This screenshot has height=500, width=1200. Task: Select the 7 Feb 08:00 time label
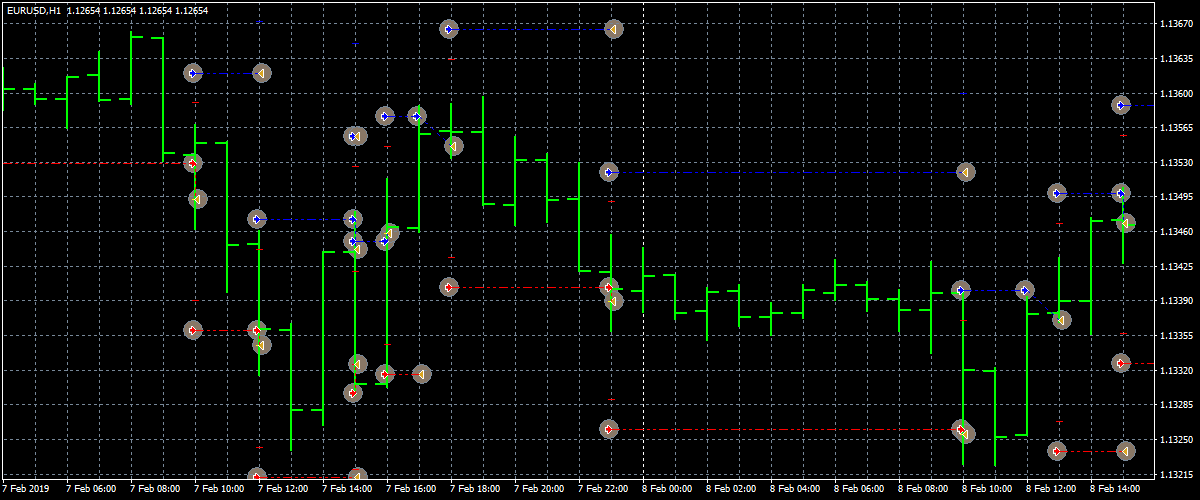coord(156,490)
